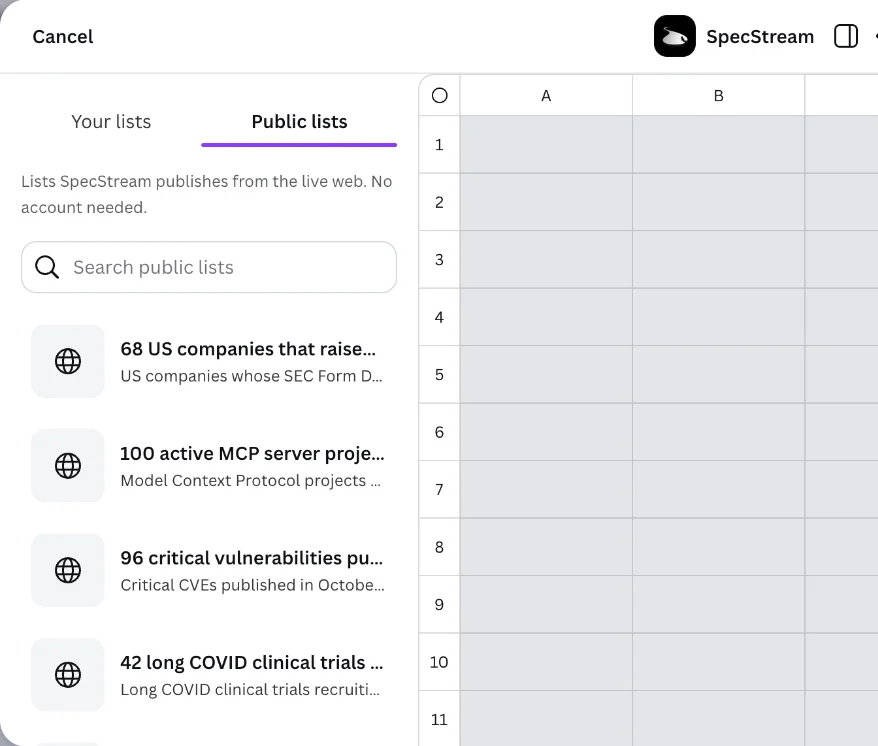Click 'Critical CVEs published in Octobe...' description
The height and width of the screenshot is (746, 878).
[x=253, y=585]
